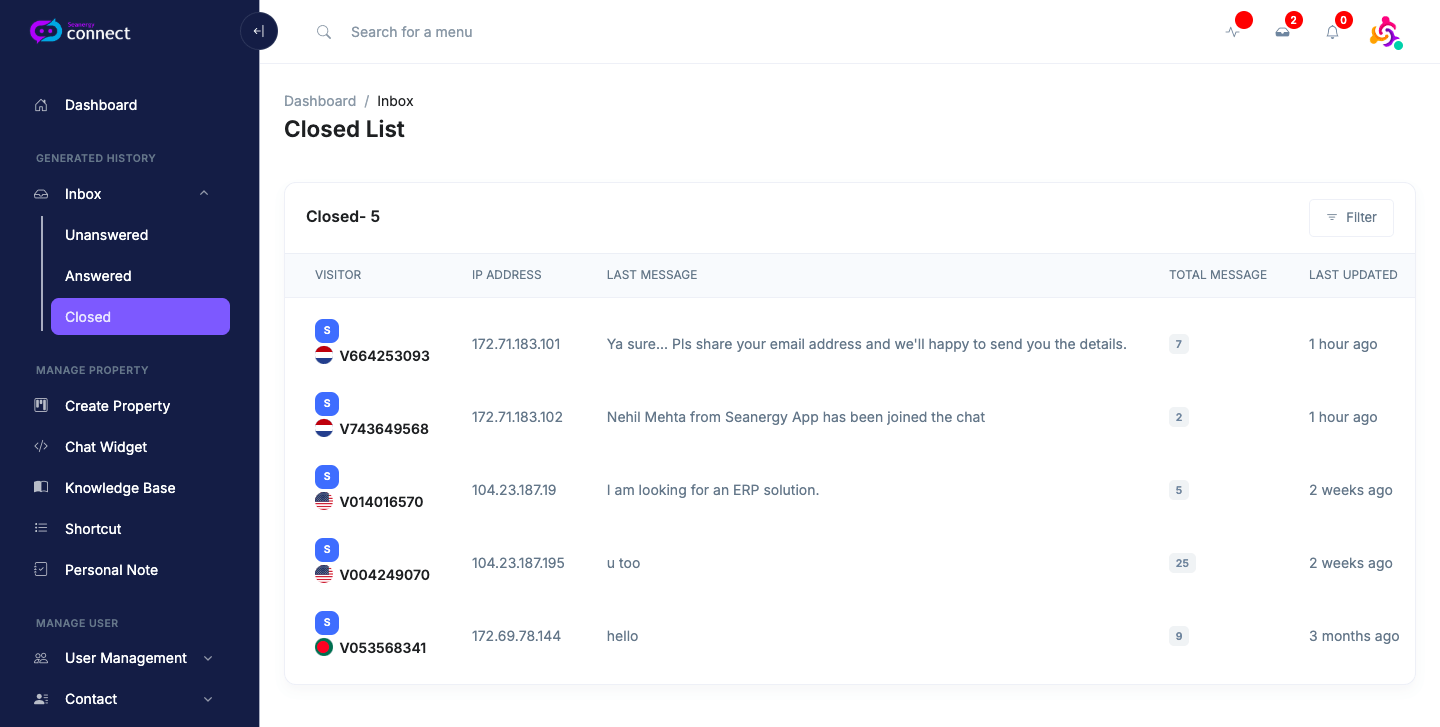Expand the User Management submenu

point(208,658)
